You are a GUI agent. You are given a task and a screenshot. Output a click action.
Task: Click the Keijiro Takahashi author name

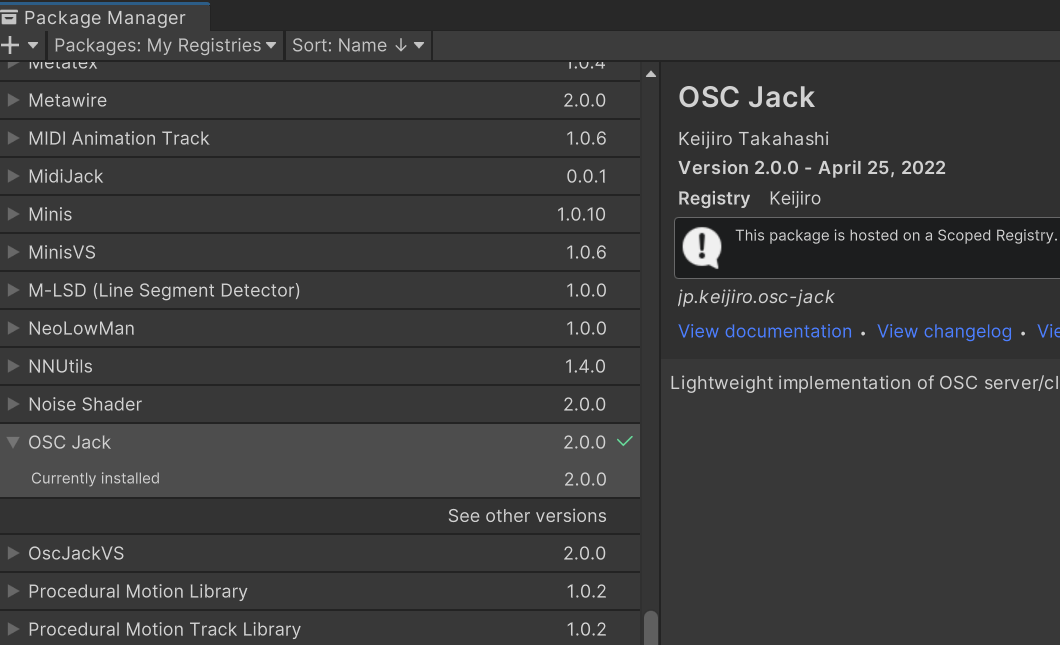753,139
